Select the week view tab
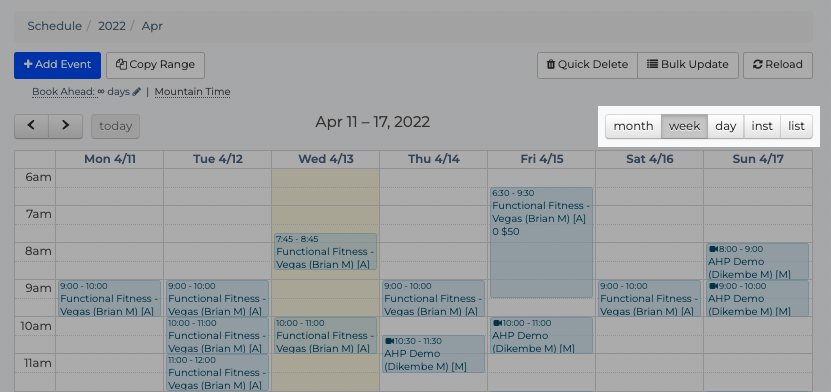831x392 pixels. click(x=684, y=127)
